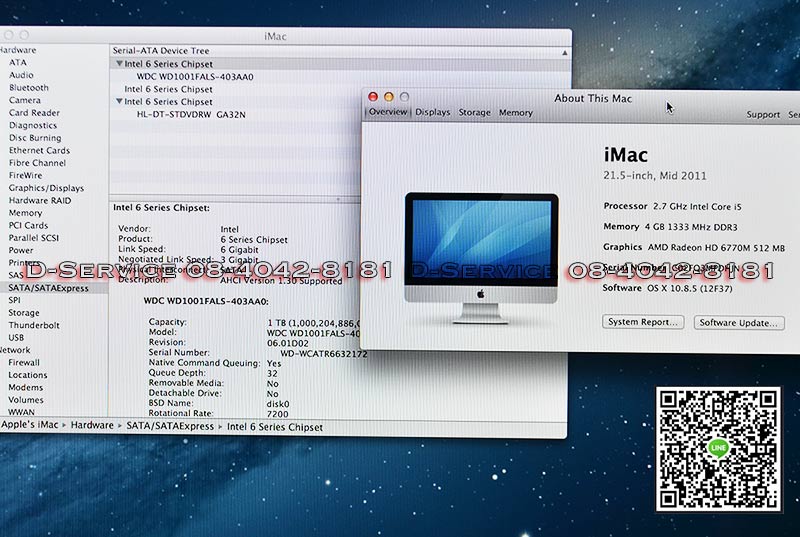
Task: Click the BSD Name value disk0
Action: (278, 404)
